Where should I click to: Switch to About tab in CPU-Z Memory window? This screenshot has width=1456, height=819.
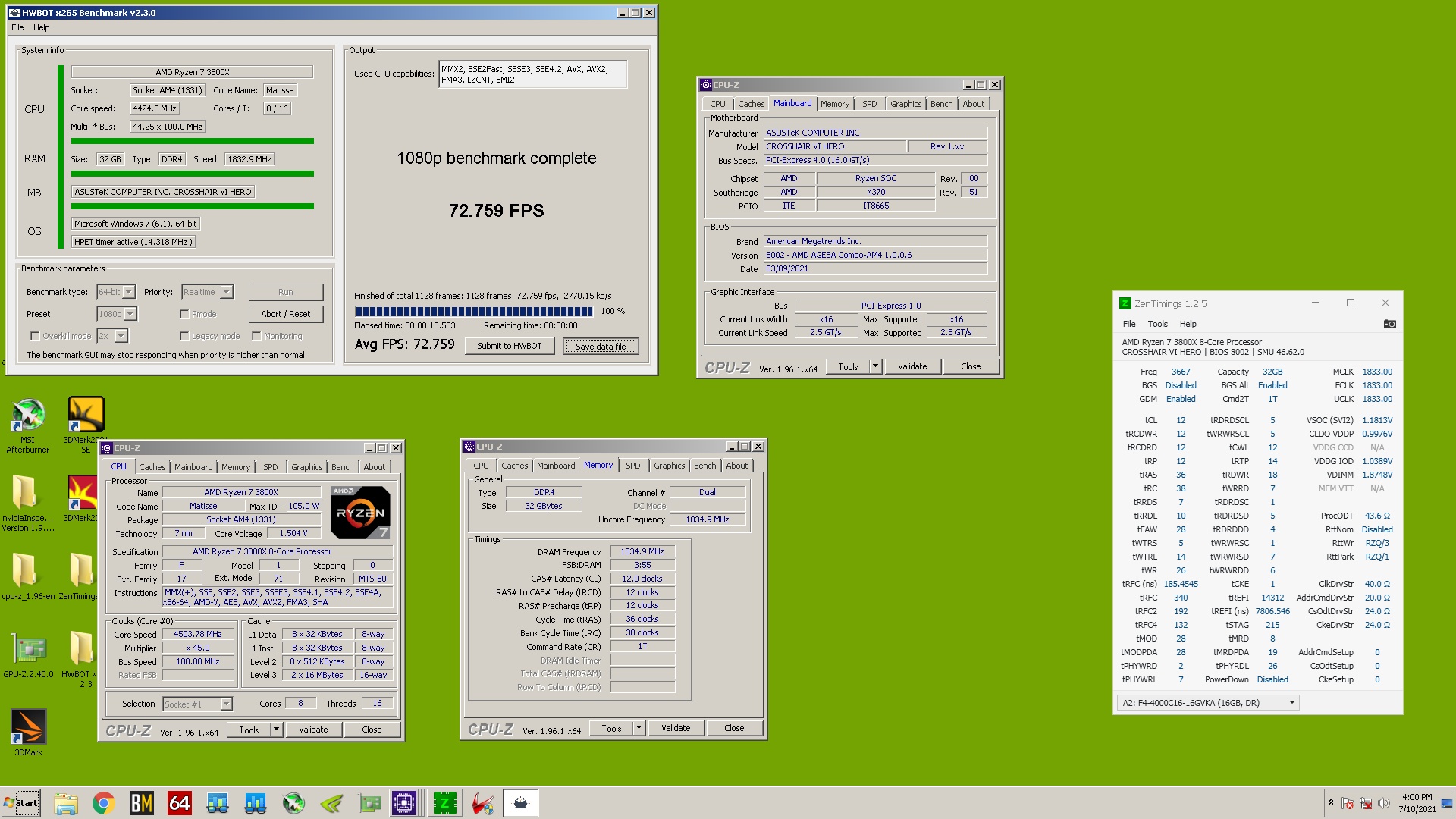(x=736, y=466)
